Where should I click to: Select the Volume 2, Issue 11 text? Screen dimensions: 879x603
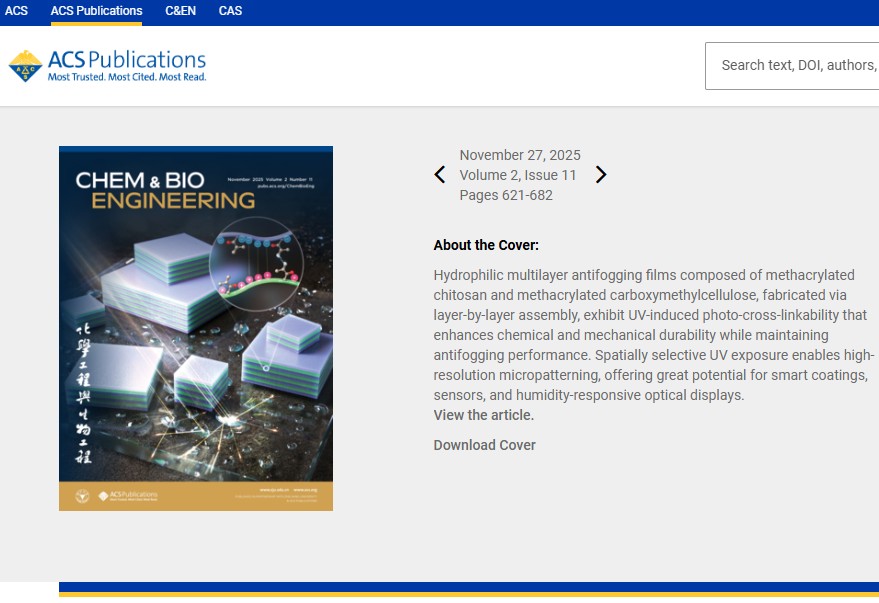point(518,175)
